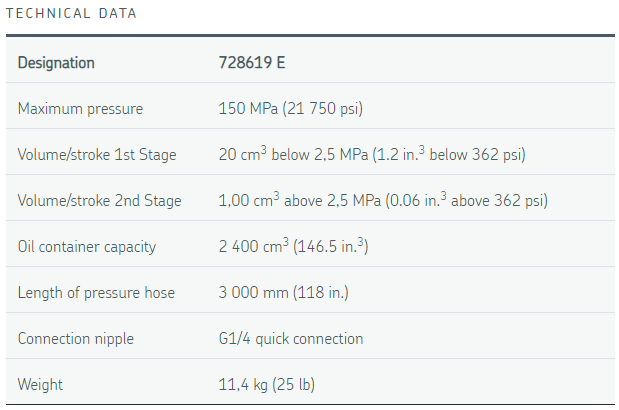Select the Length of pressure hose label
The width and height of the screenshot is (619, 410).
pyautogui.click(x=96, y=292)
